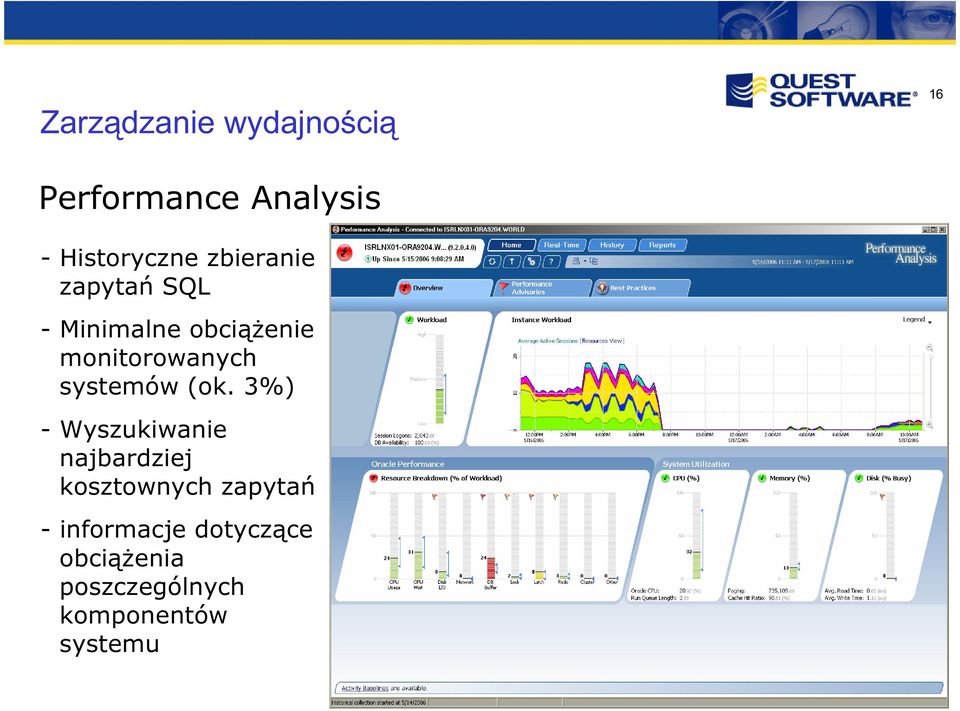Click the zoom-out magnifier below chart slider
Viewport: 960px width, 711px height.
point(929,424)
